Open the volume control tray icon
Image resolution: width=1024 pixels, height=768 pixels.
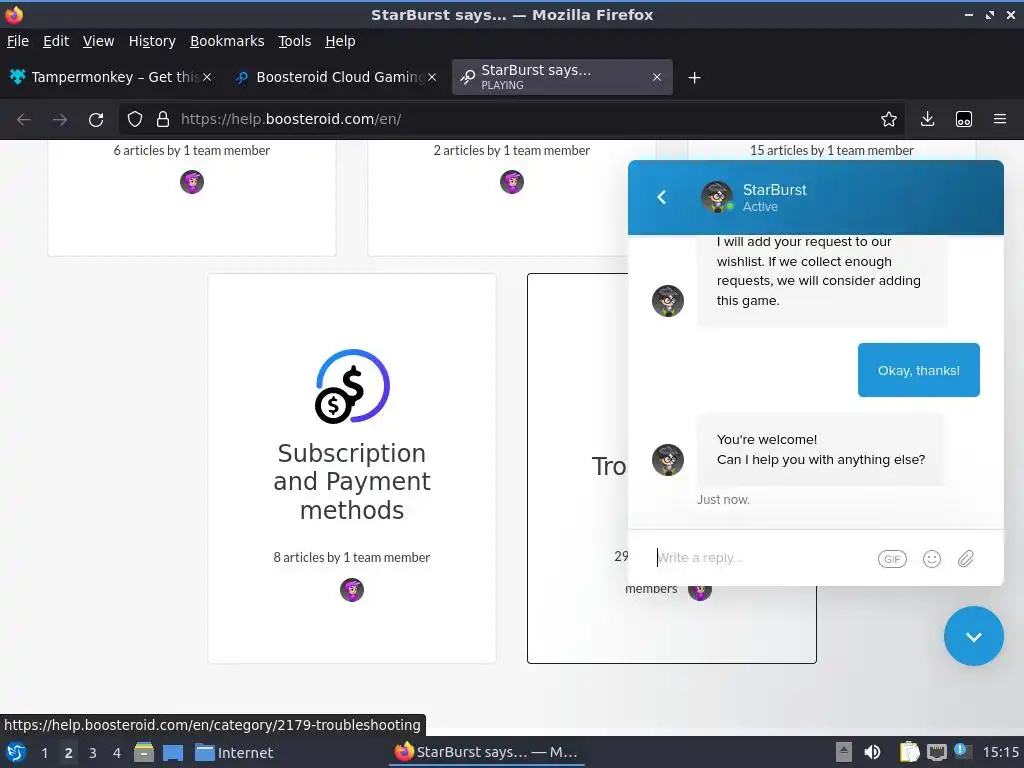[872, 752]
